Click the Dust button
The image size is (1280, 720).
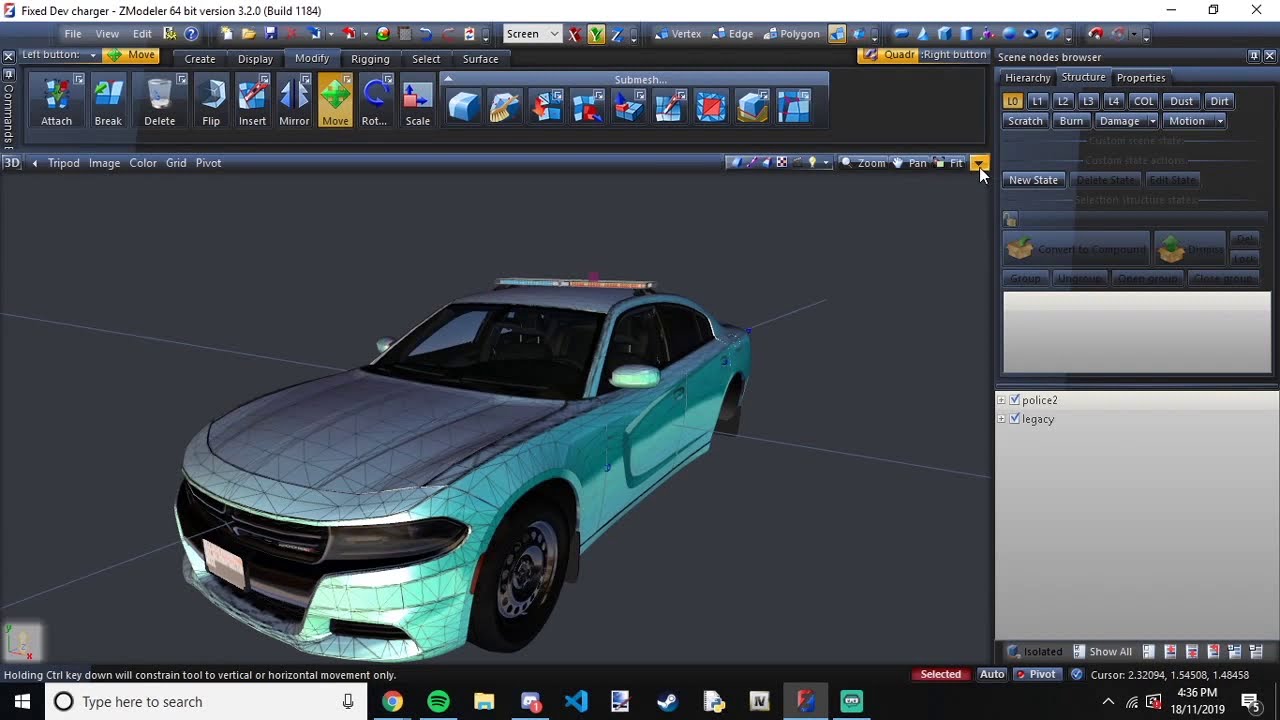1182,101
